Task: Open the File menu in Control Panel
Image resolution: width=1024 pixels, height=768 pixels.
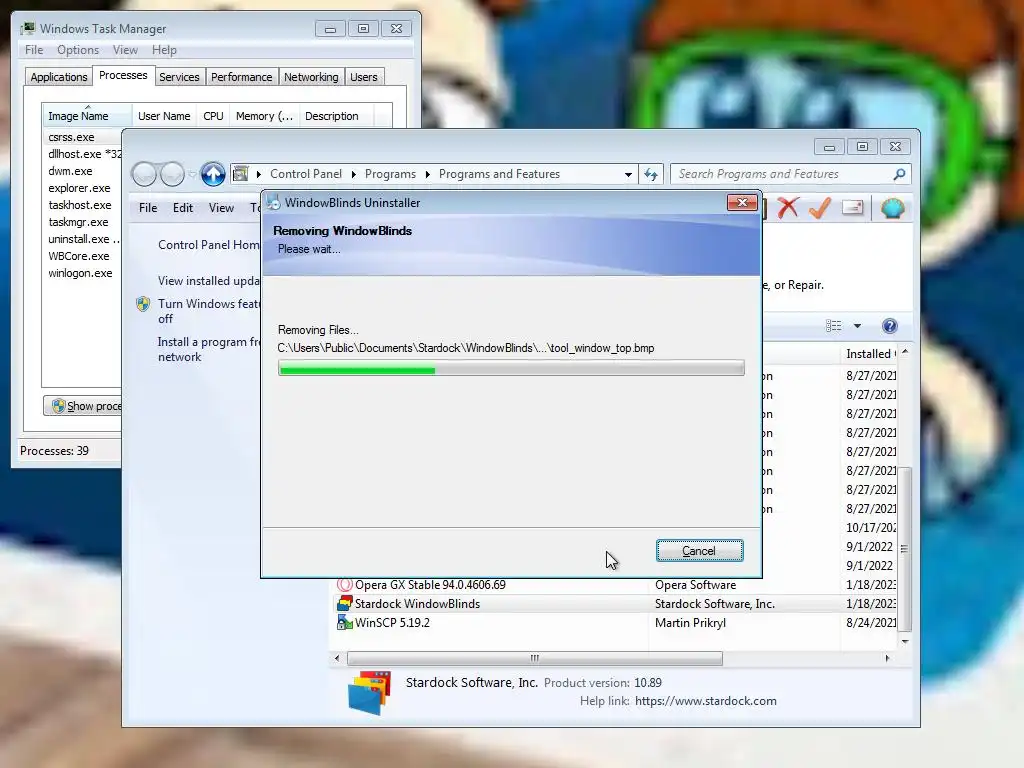Action: coord(148,208)
